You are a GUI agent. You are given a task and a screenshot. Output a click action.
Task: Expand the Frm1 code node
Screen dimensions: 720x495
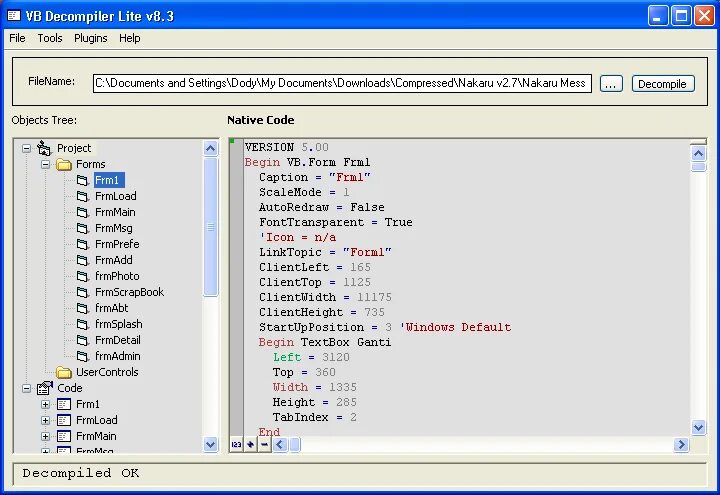point(45,405)
